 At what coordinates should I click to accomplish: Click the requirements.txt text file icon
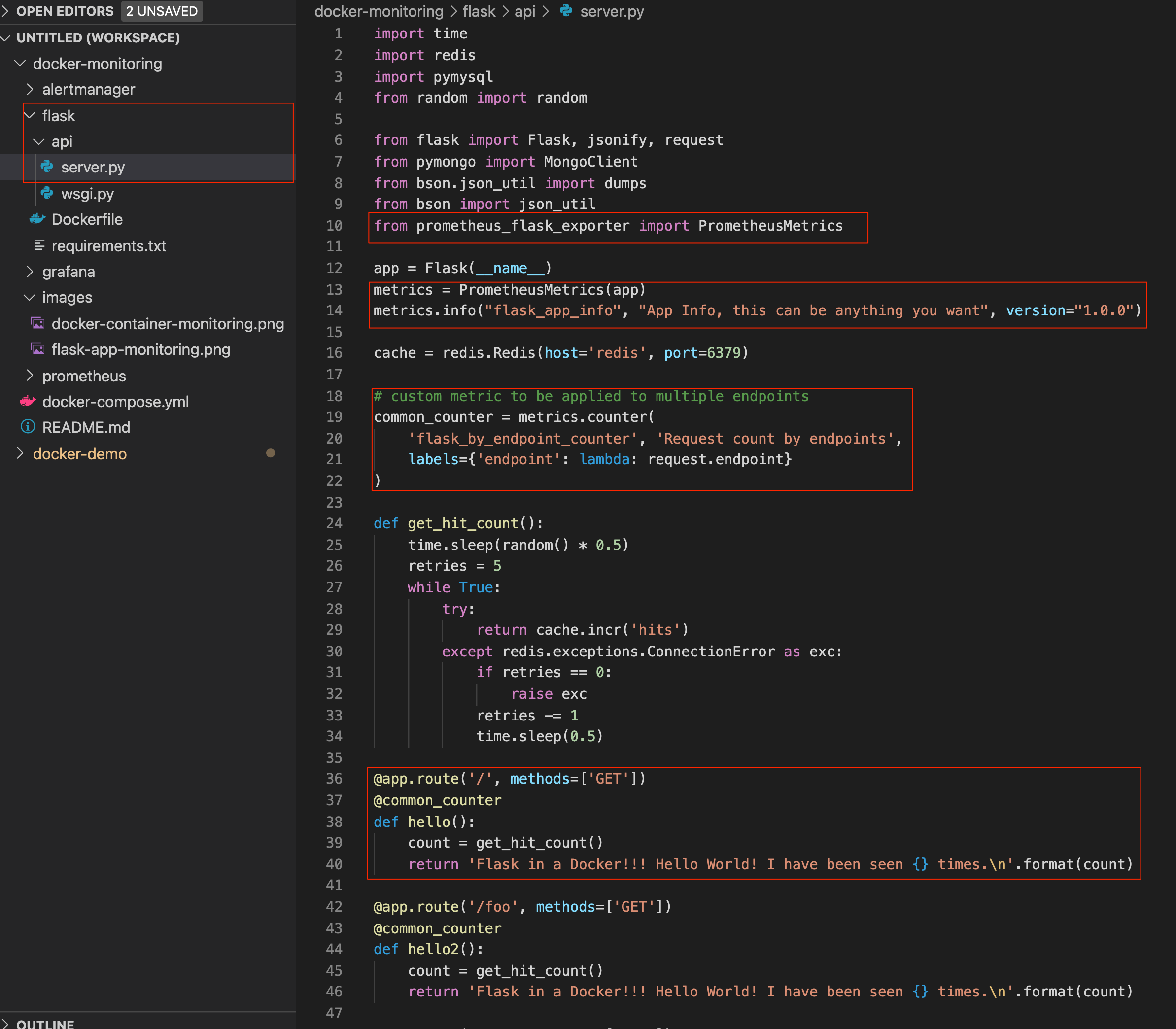[39, 246]
